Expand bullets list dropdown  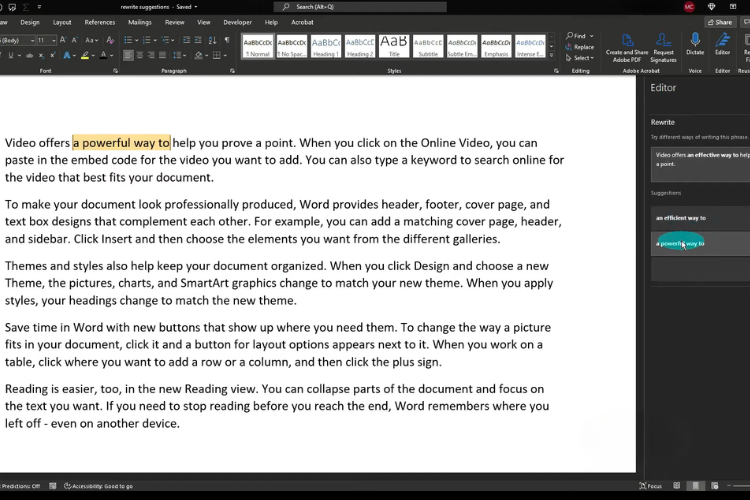137,40
